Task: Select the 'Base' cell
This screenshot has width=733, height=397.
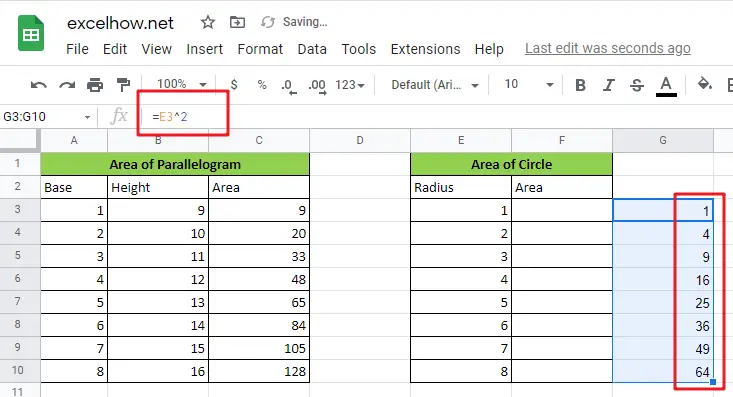Action: click(74, 187)
